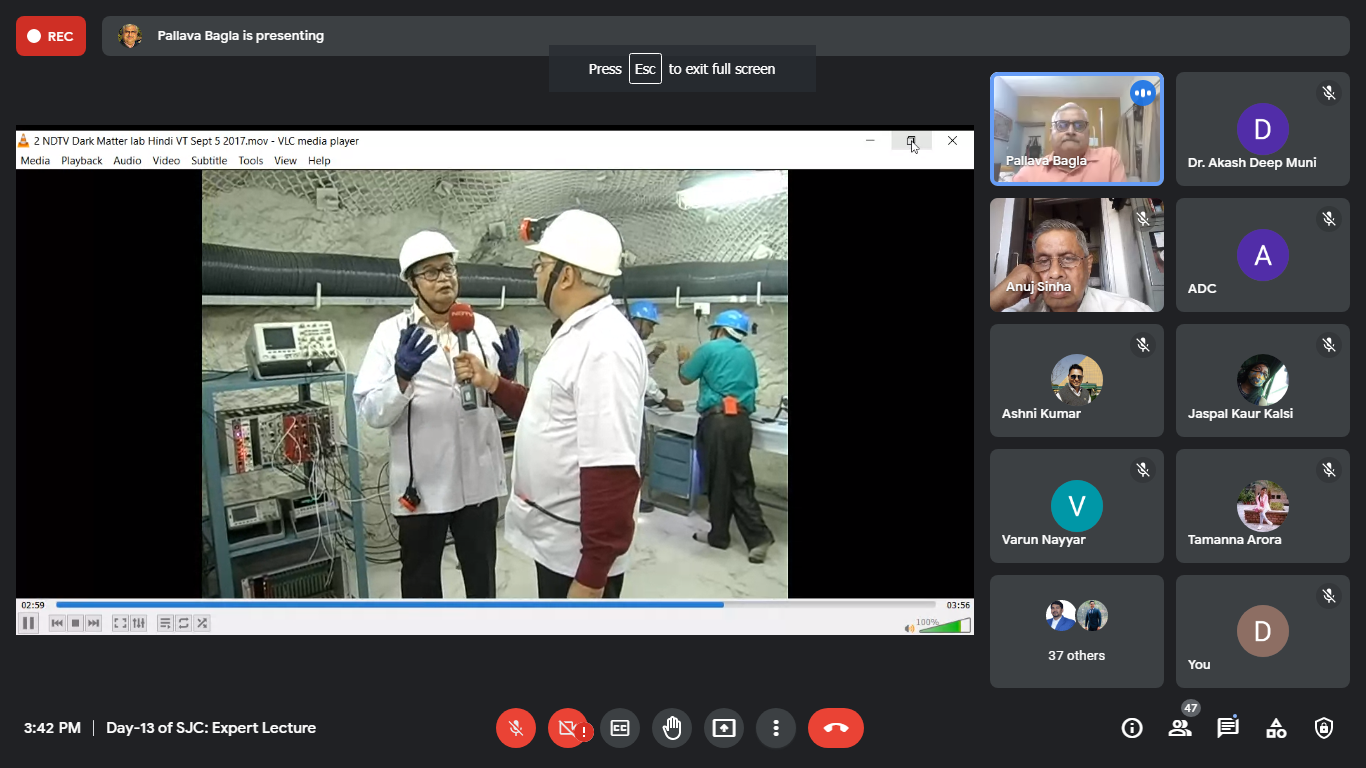Leave the call with hang-up button
Image resolution: width=1366 pixels, height=768 pixels.
[x=836, y=728]
